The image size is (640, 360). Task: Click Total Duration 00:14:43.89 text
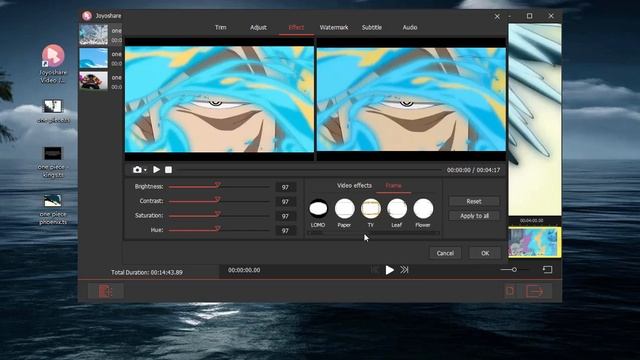[x=147, y=272]
